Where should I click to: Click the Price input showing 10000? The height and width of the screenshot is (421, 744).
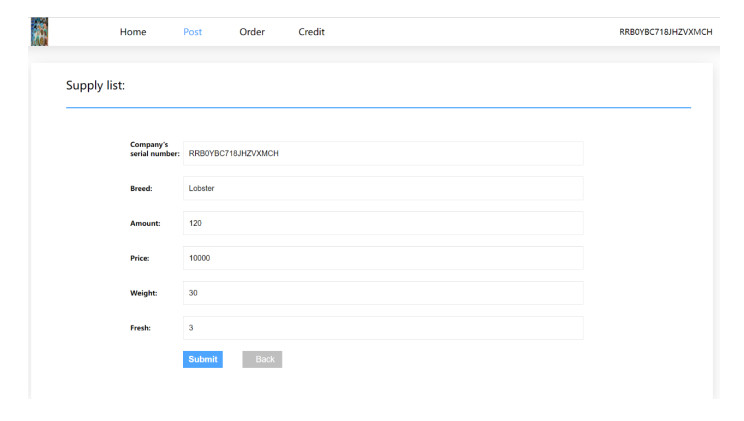point(382,258)
